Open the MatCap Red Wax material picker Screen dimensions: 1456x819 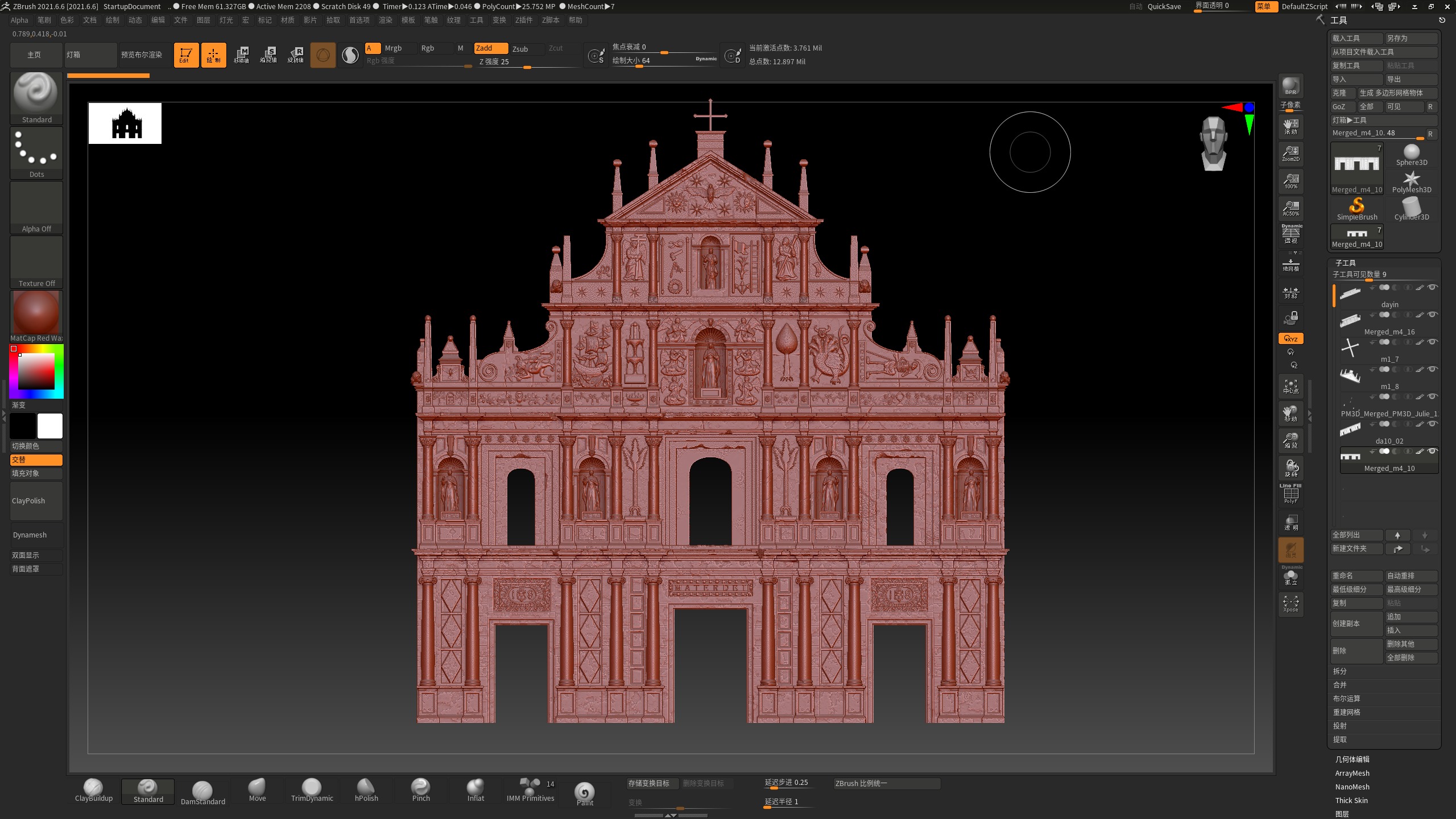click(36, 316)
